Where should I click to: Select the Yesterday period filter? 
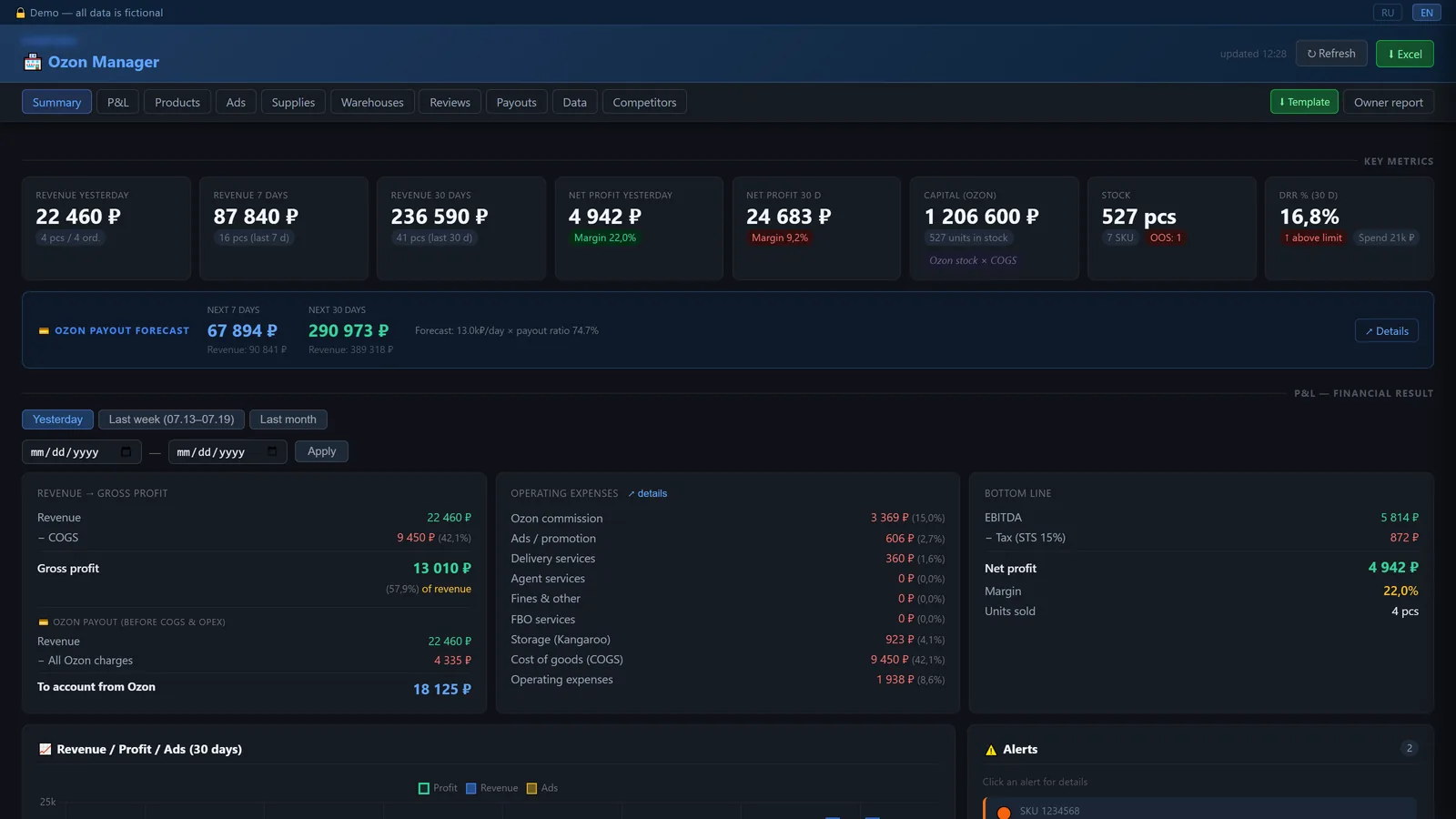pyautogui.click(x=57, y=420)
